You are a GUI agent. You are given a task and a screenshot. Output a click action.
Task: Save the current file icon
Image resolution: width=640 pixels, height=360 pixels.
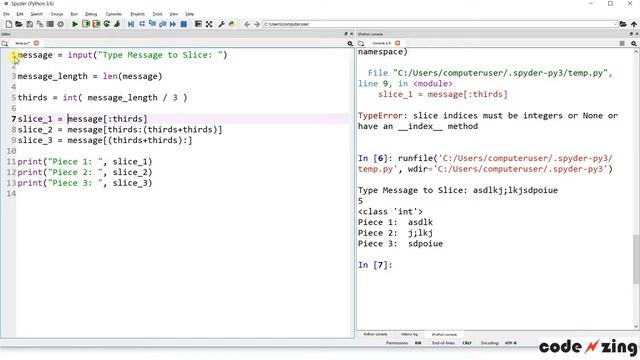pyautogui.click(x=29, y=24)
